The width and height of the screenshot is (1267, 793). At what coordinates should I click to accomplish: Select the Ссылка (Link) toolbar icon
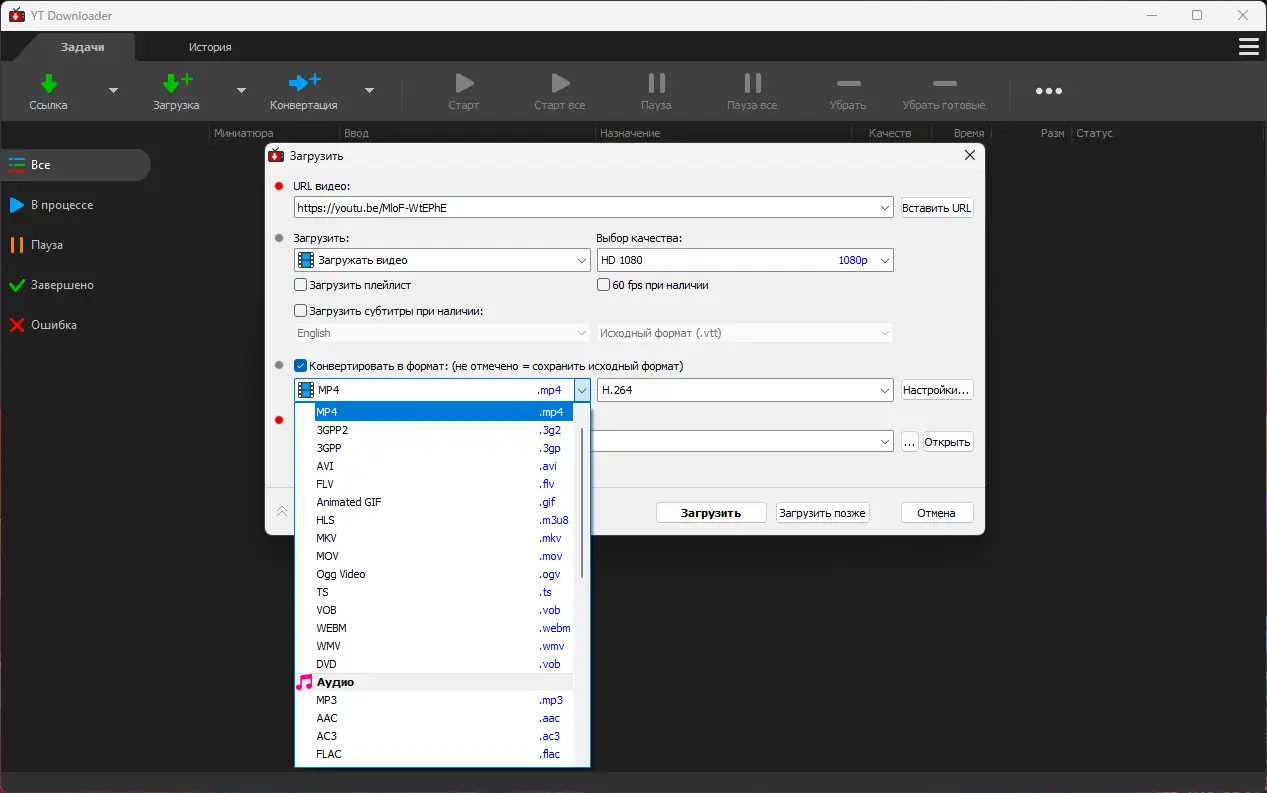coord(47,90)
